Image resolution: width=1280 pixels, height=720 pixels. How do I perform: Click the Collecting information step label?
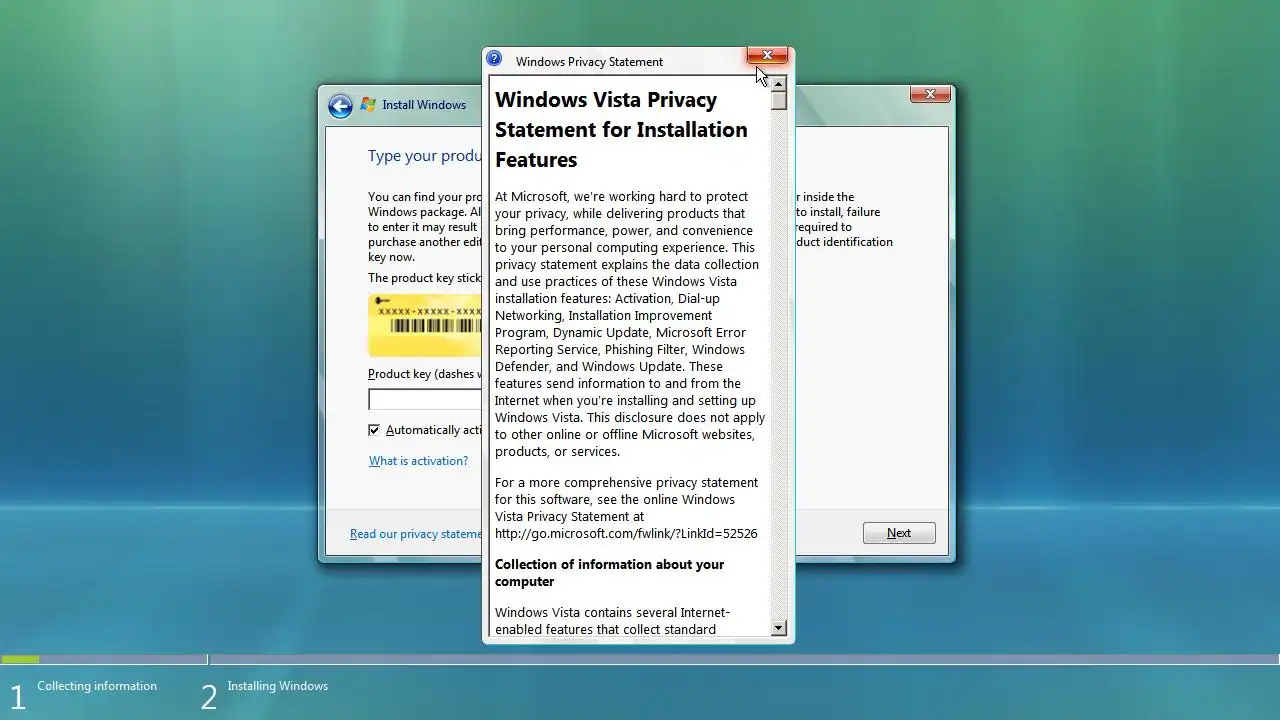click(x=97, y=686)
